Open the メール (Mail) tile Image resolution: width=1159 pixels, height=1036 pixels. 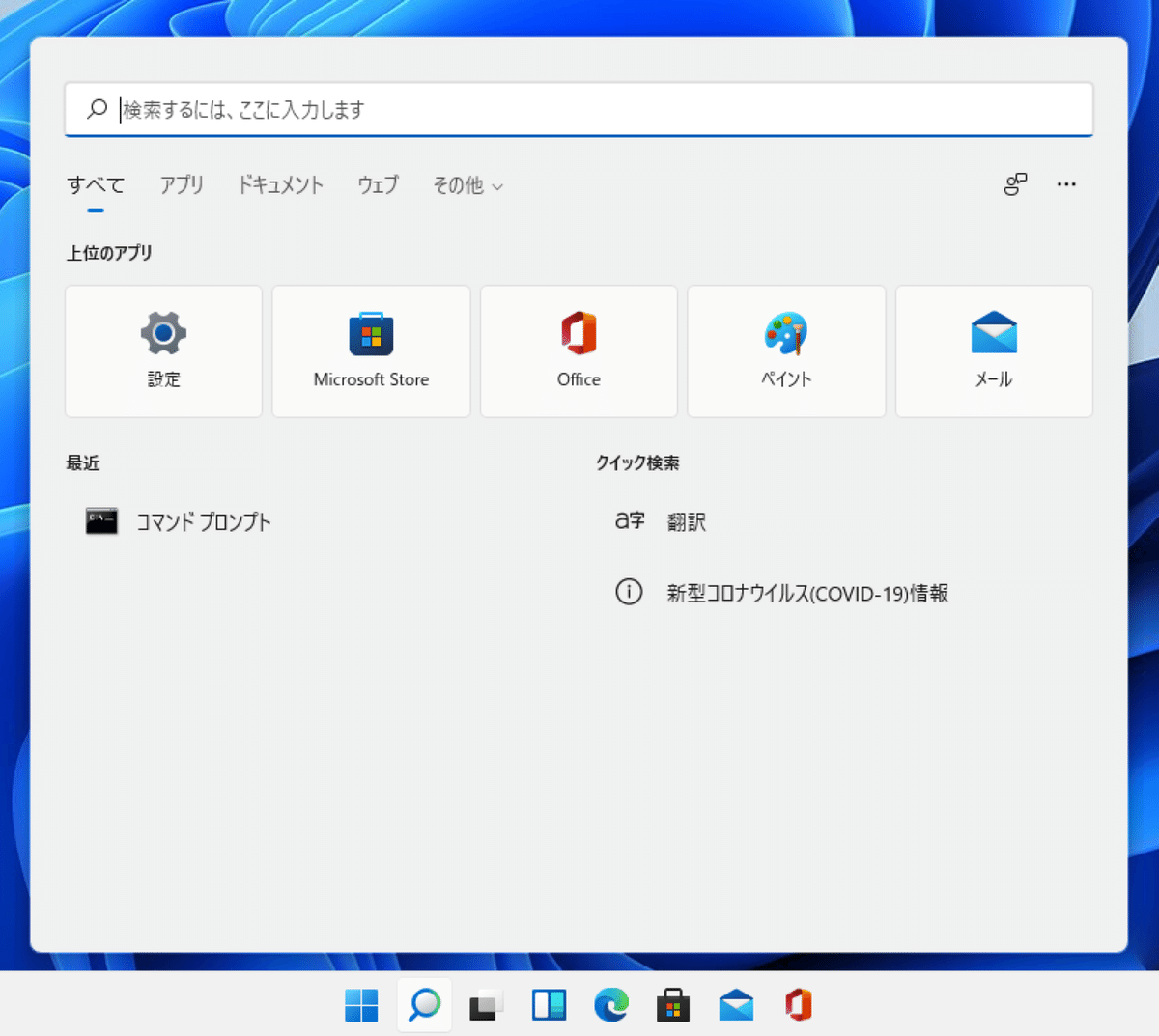click(993, 350)
